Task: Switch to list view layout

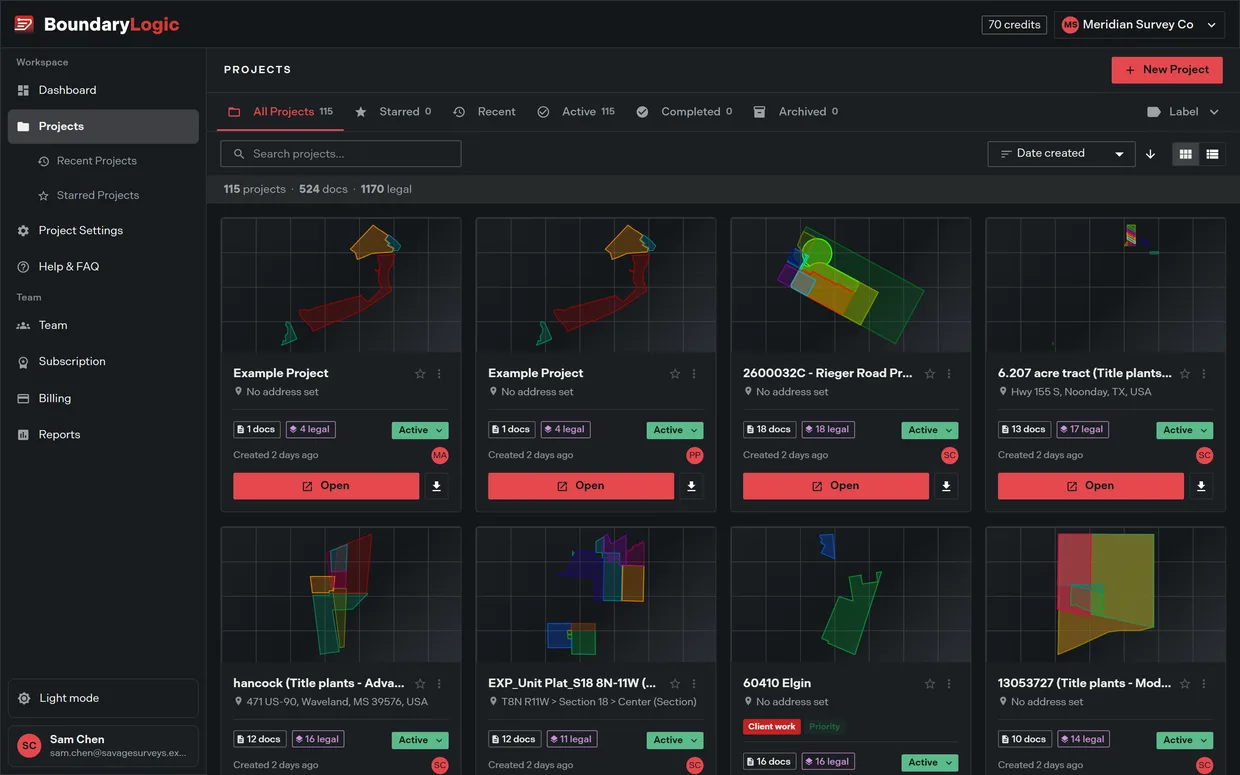Action: click(x=1212, y=154)
